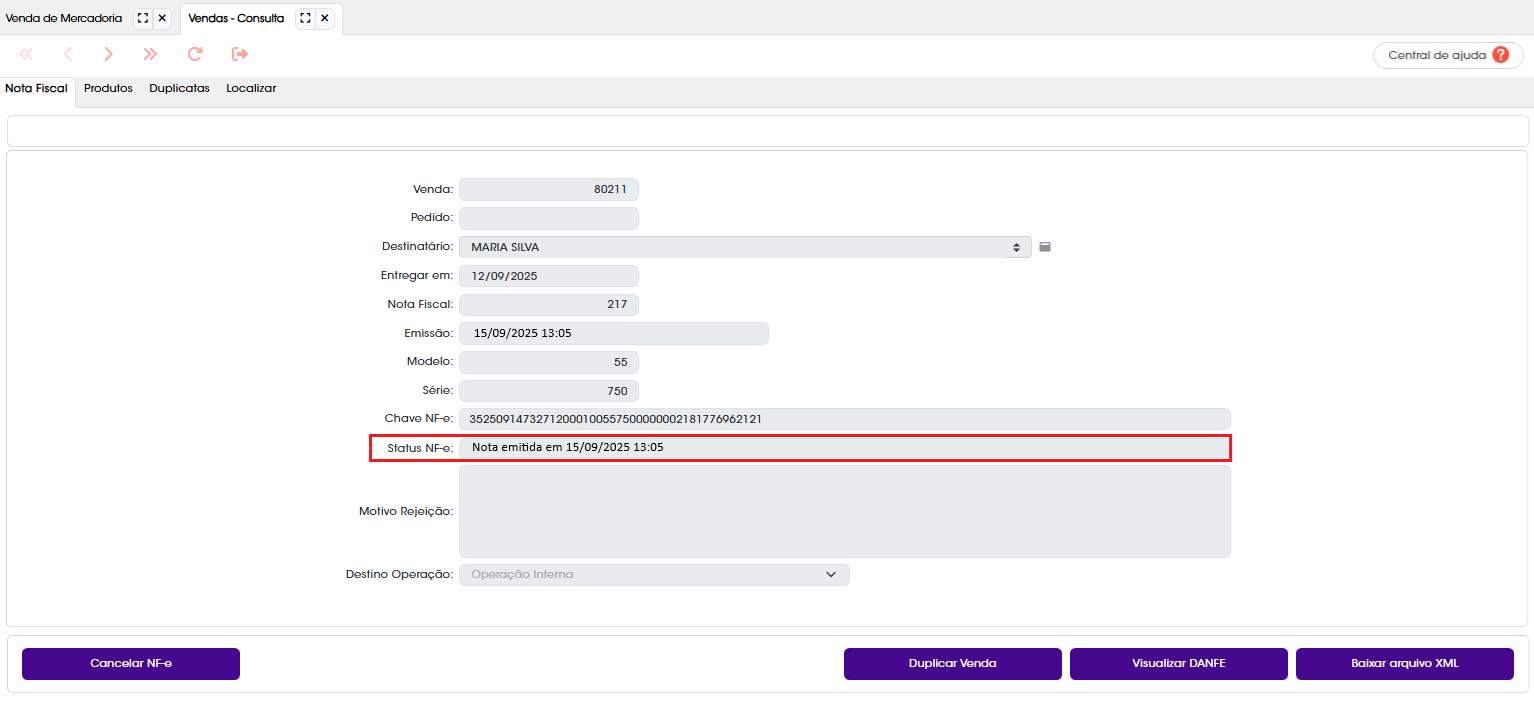
Task: Click the Entregar em date field
Action: (x=549, y=276)
